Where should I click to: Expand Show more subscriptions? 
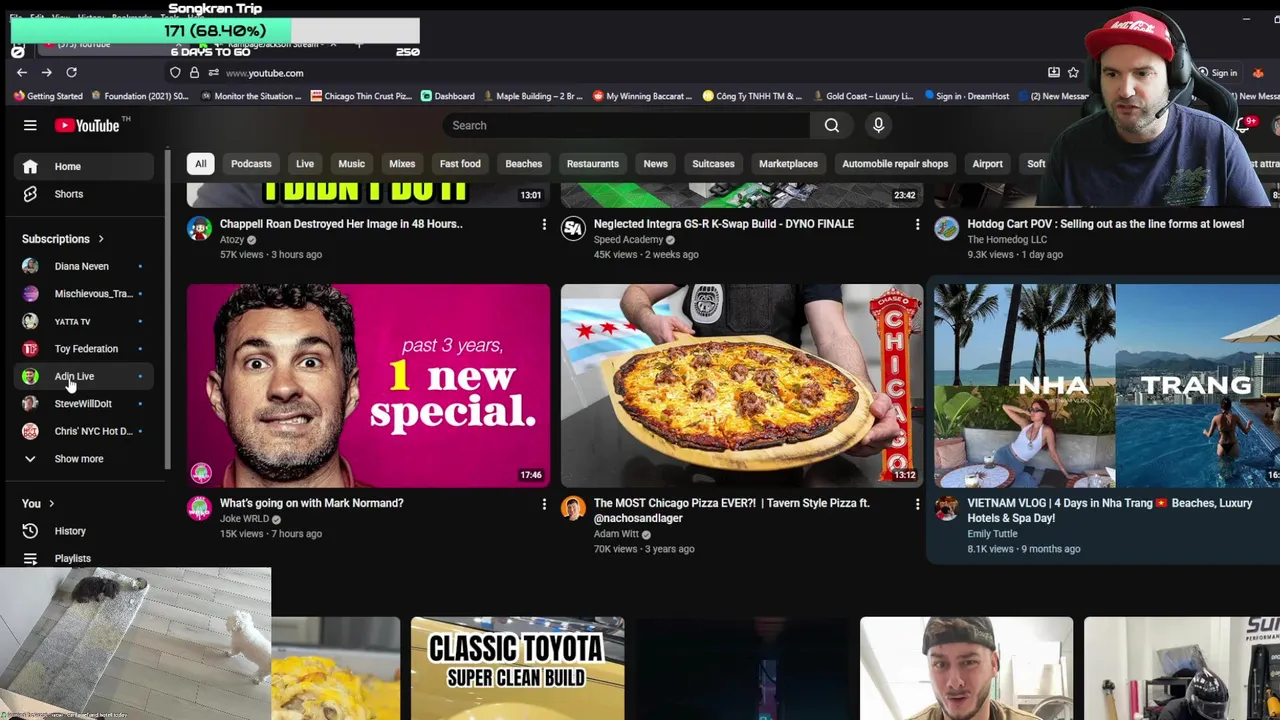coord(85,459)
